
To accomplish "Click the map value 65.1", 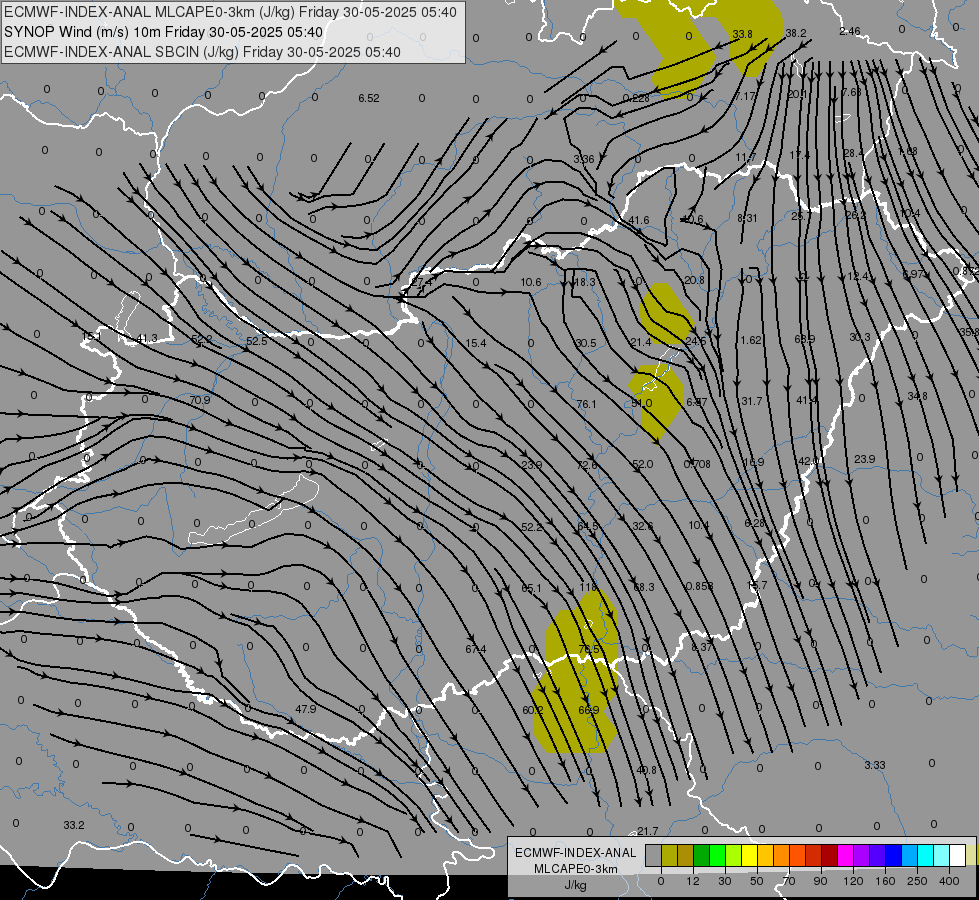I will 531,588.
